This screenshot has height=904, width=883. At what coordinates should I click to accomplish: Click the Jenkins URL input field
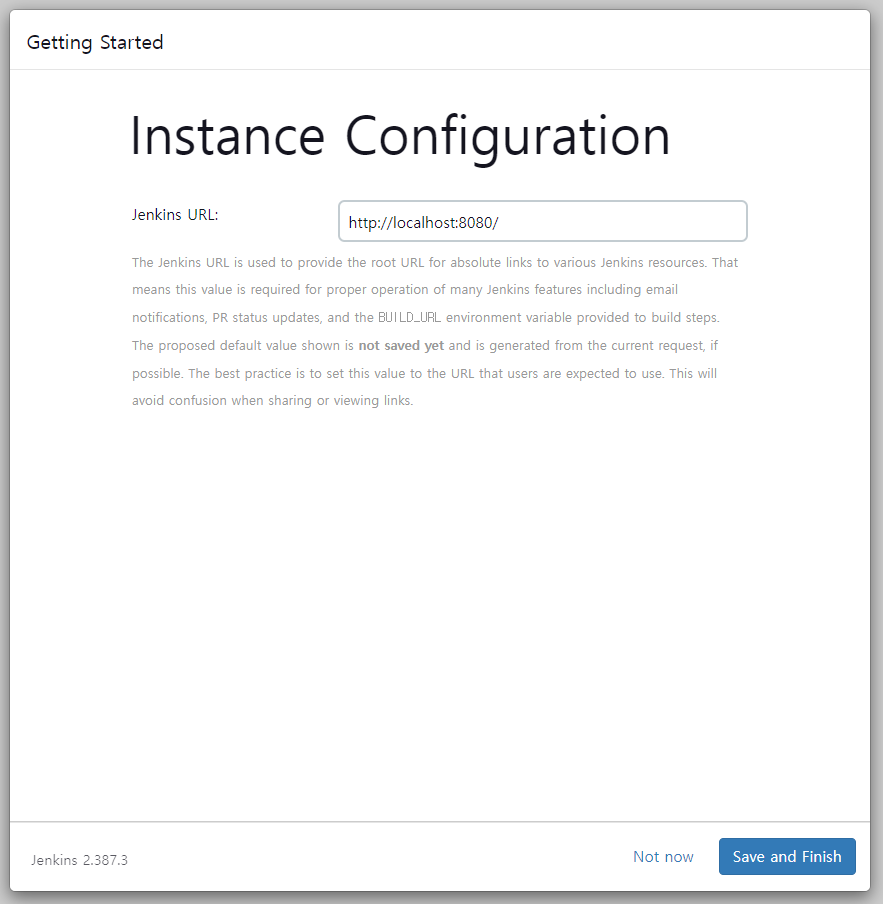(542, 221)
